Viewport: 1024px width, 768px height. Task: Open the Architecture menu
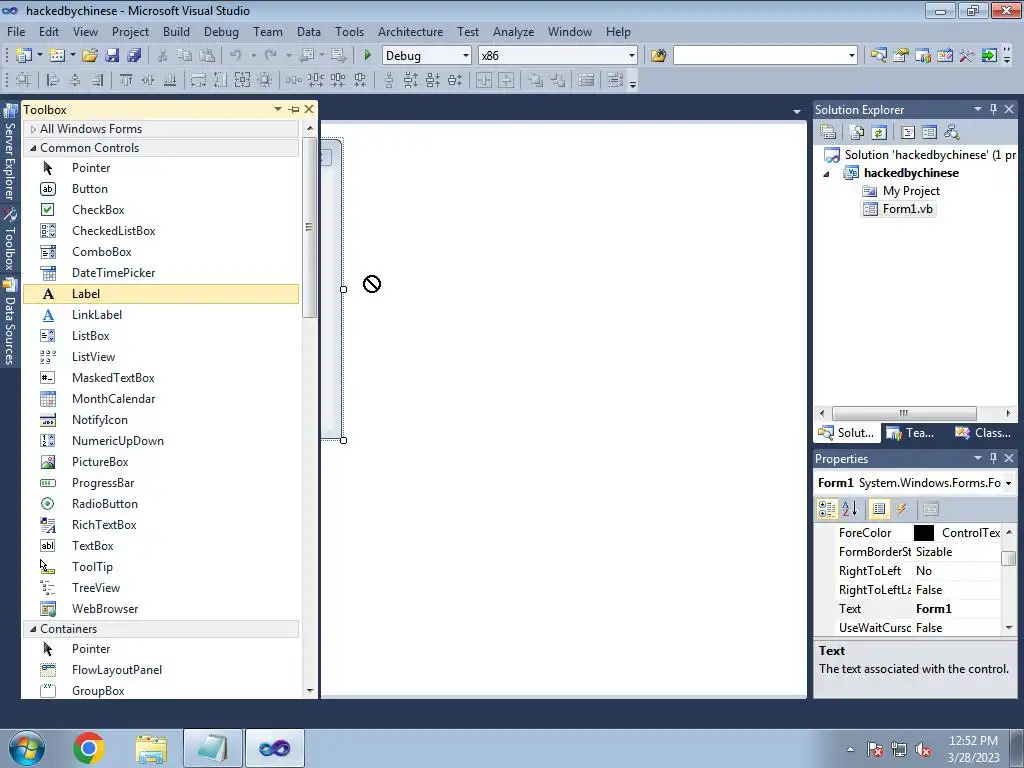click(x=410, y=31)
